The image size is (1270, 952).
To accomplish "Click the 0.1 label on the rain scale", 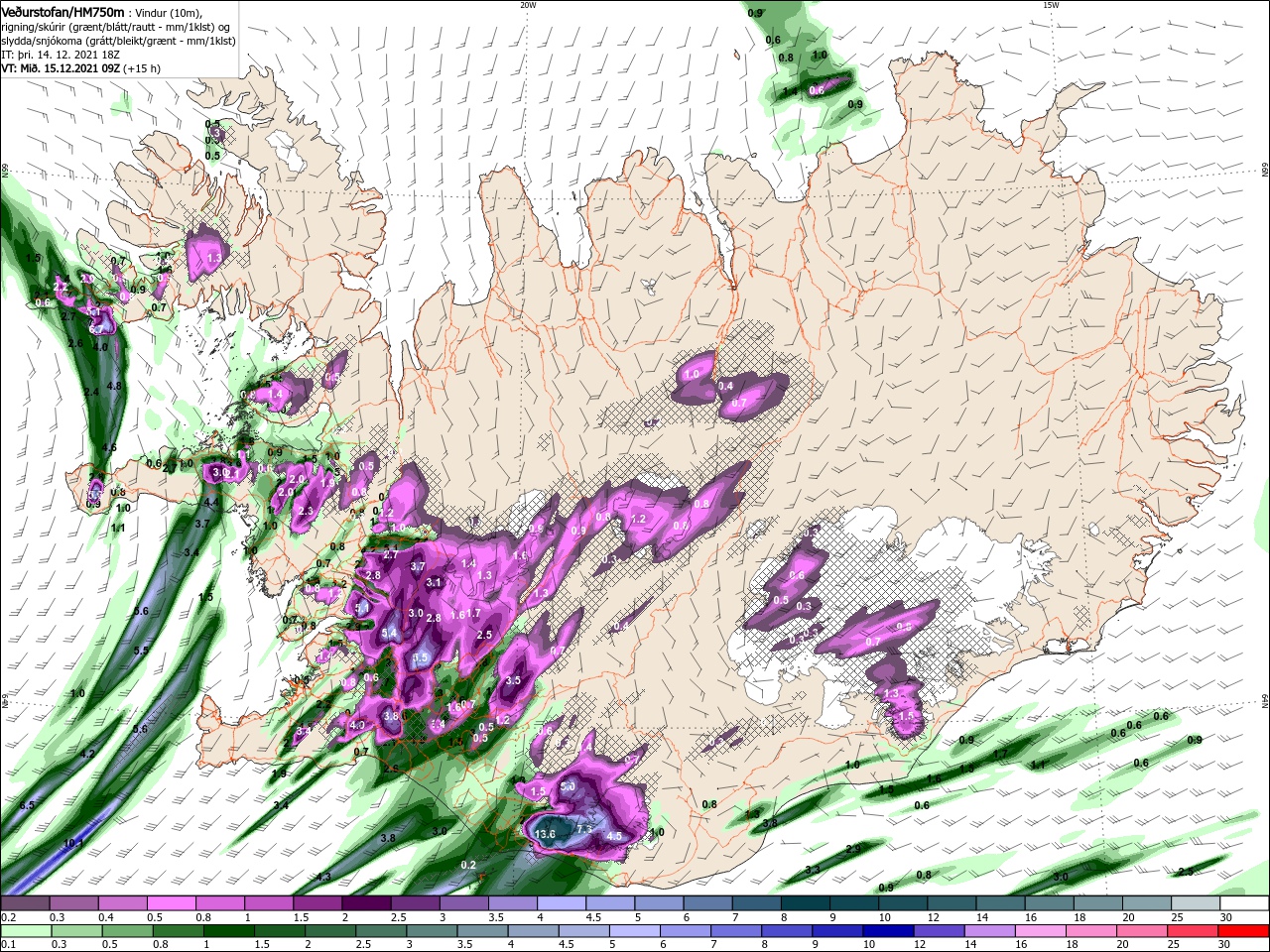I will (8, 945).
